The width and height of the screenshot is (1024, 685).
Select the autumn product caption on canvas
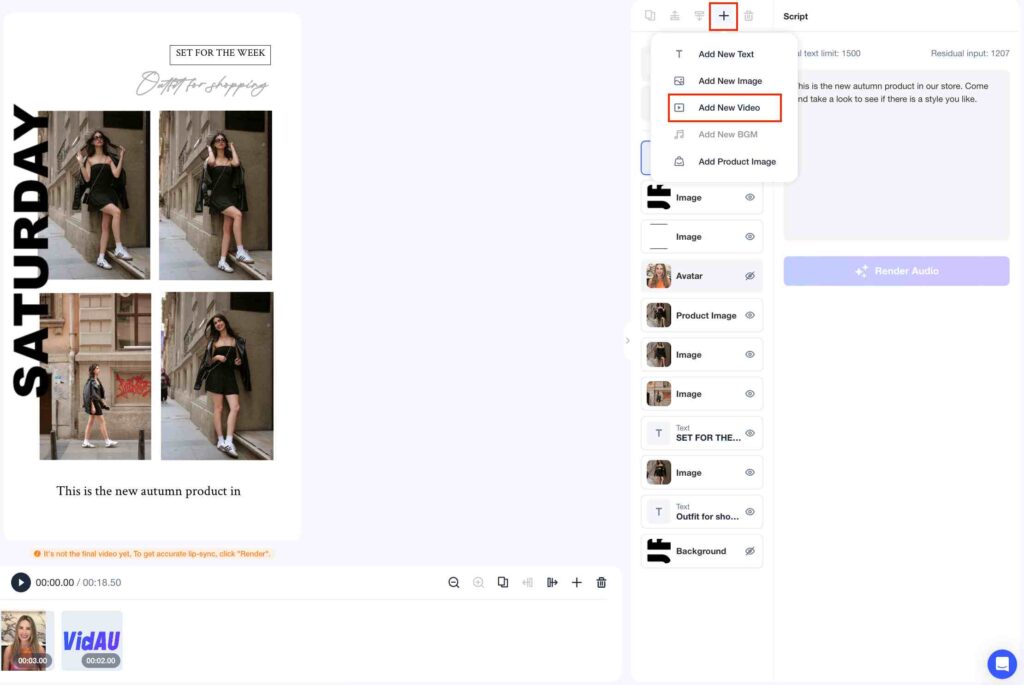(x=148, y=491)
